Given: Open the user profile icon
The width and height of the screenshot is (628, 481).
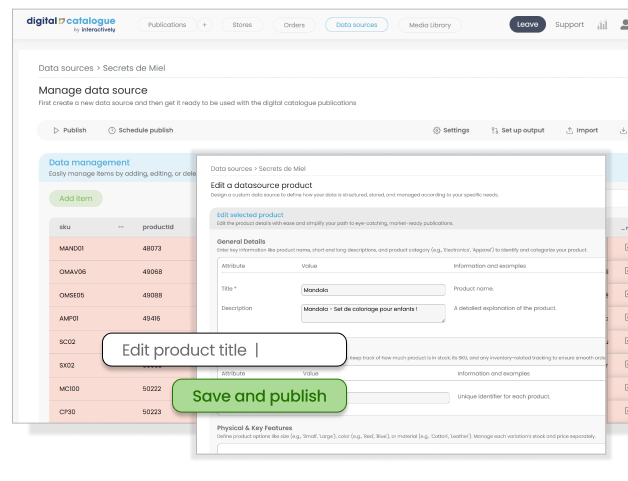Looking at the screenshot, I should [x=624, y=25].
